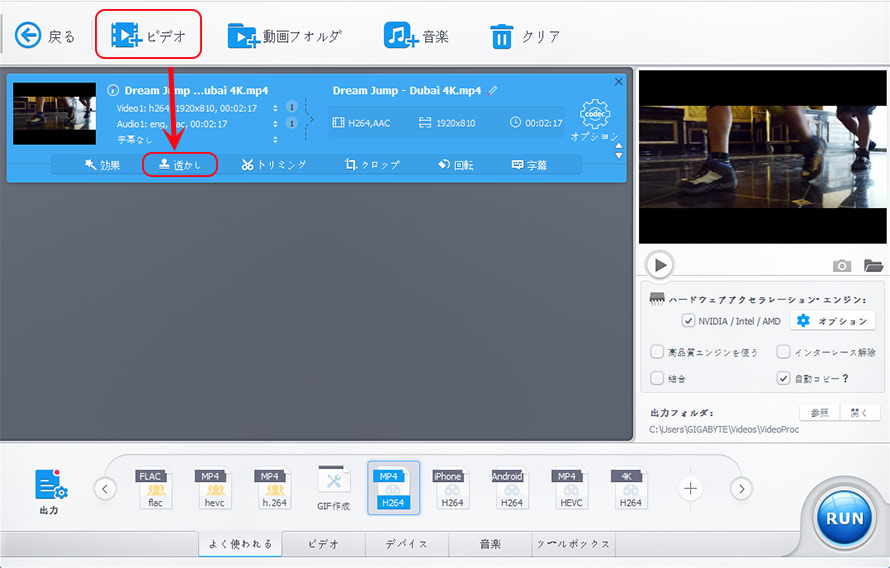The height and width of the screenshot is (568, 890).
Task: Clear the list with クリア
Action: [x=525, y=36]
